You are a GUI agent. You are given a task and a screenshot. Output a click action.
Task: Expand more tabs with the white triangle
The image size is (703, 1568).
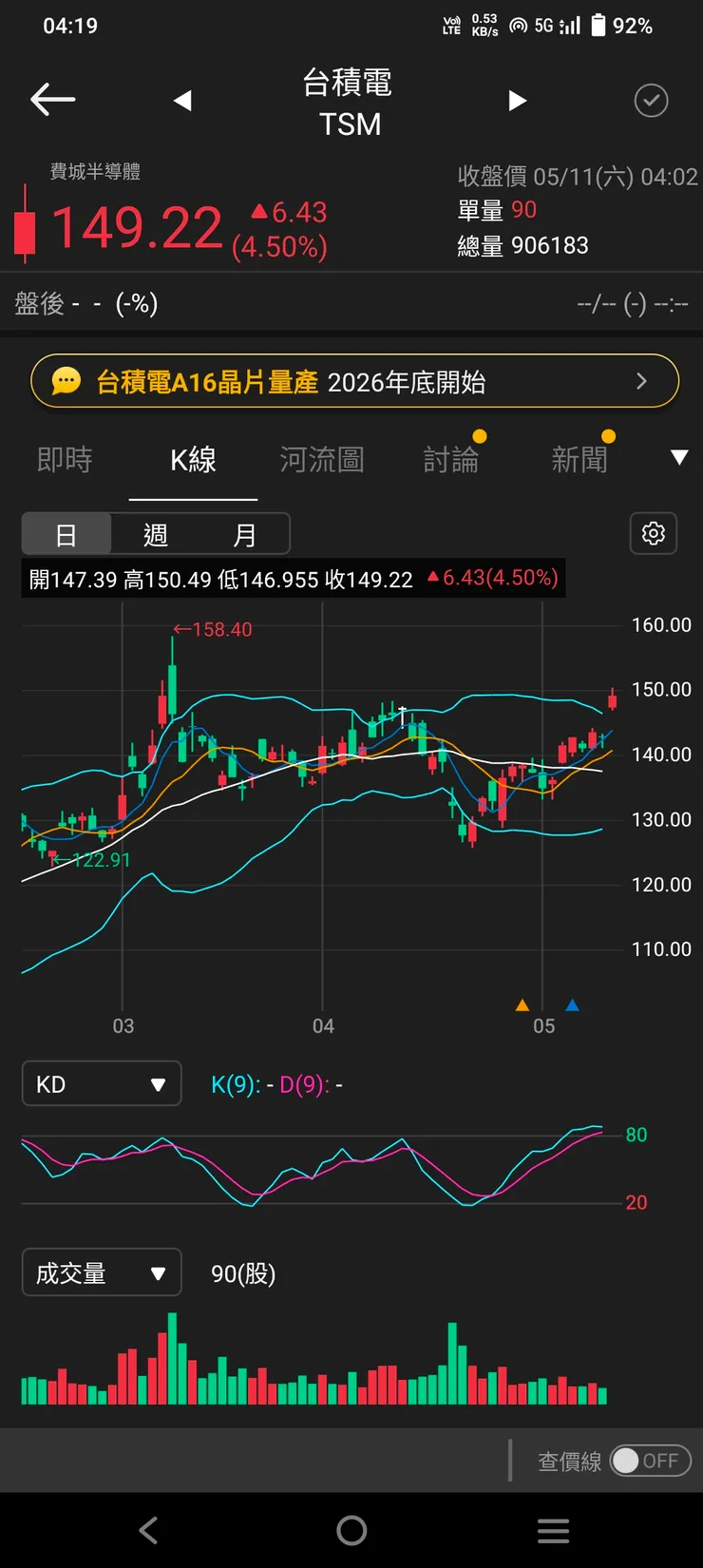coord(679,458)
